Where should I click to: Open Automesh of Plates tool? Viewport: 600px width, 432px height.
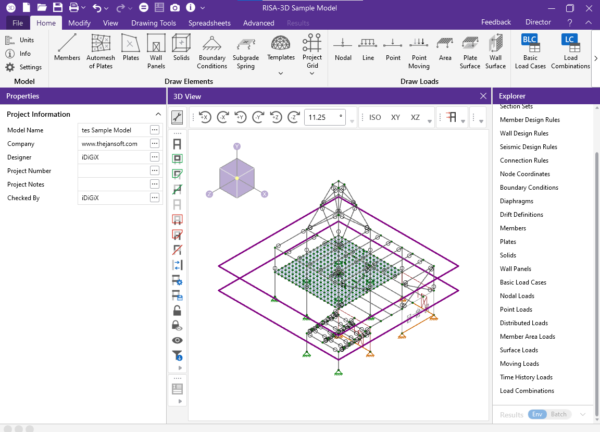click(101, 52)
